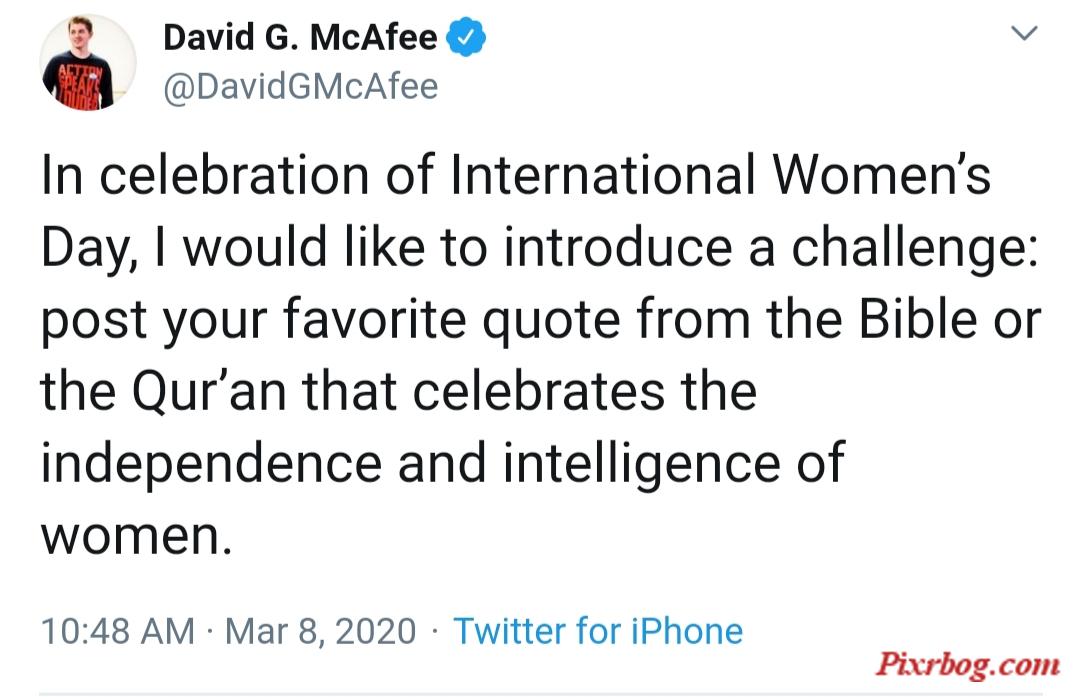Click the display name David G. McAfee

[300, 37]
